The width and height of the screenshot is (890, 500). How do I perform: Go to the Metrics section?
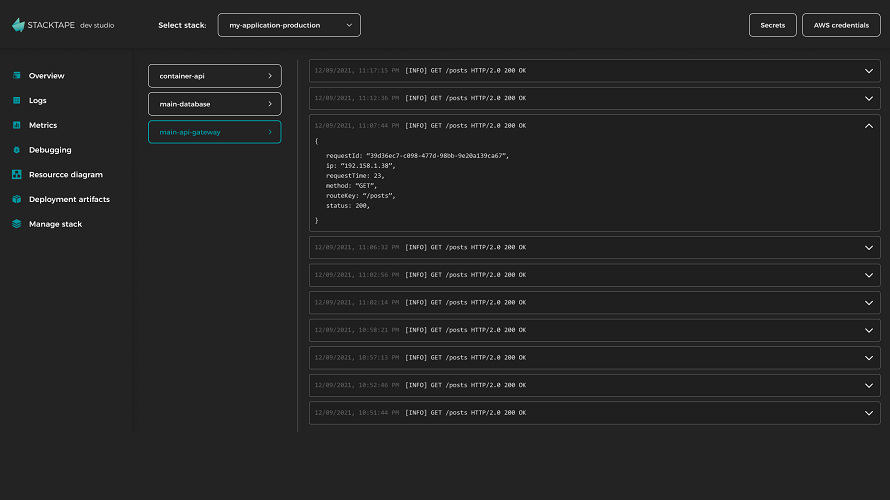tap(43, 126)
